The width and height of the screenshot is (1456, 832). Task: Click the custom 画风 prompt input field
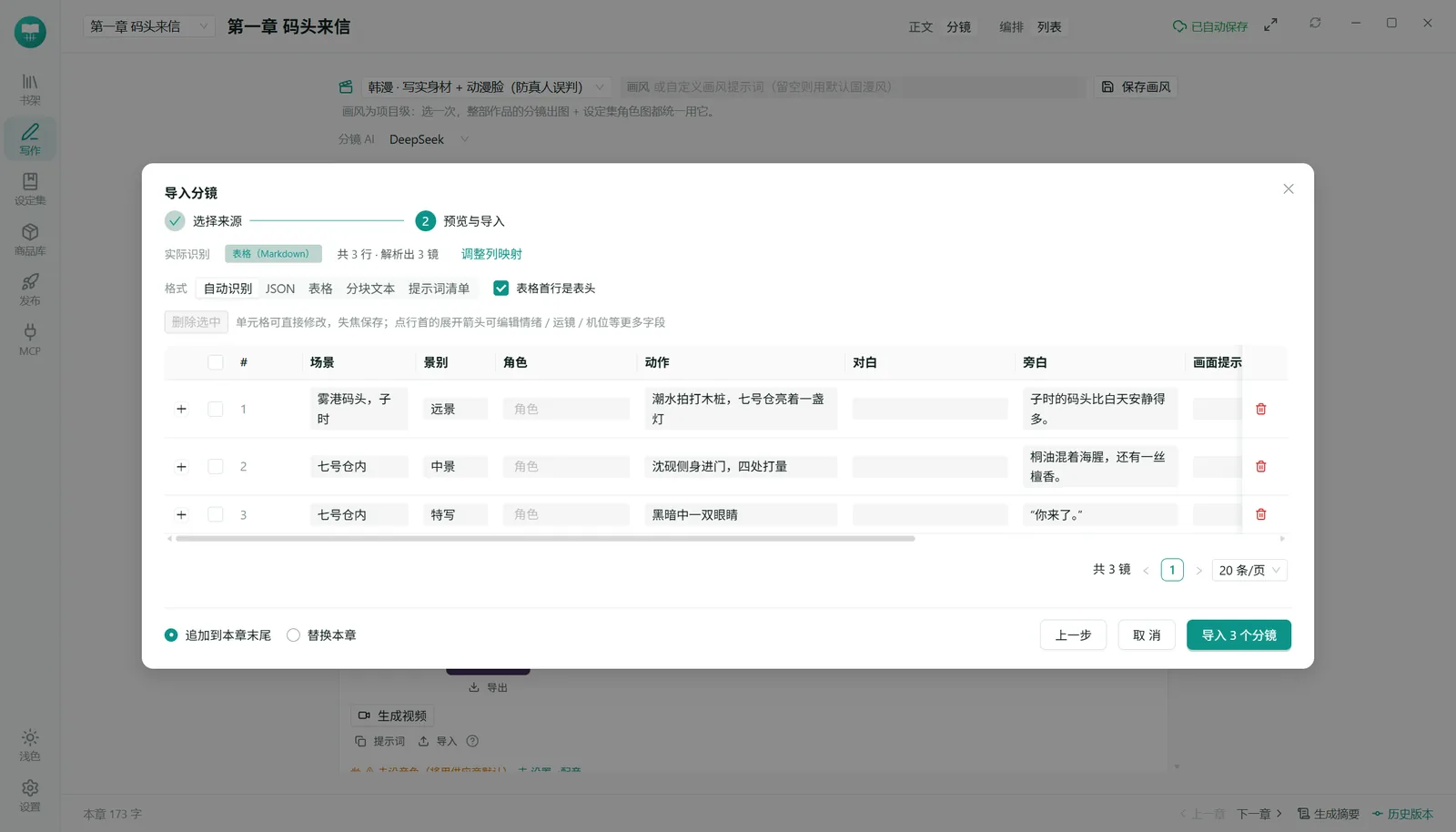[x=853, y=86]
